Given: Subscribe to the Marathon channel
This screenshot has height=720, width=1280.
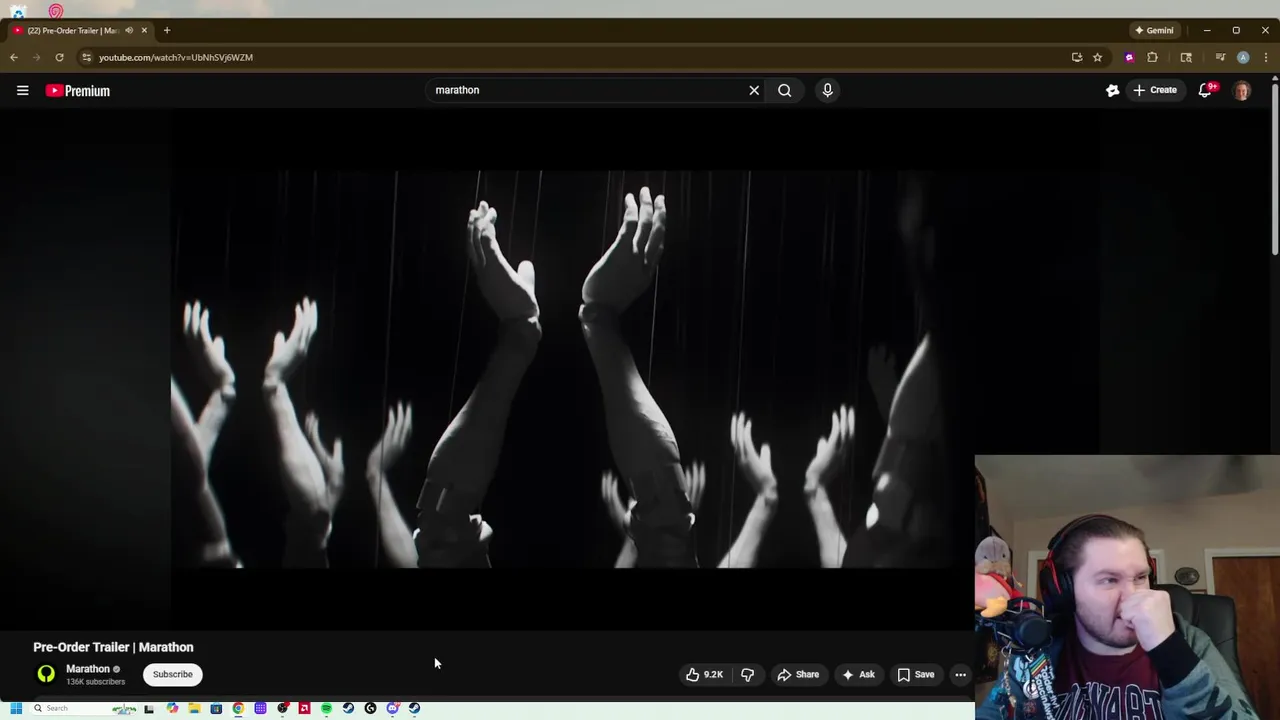Looking at the screenshot, I should click(172, 674).
